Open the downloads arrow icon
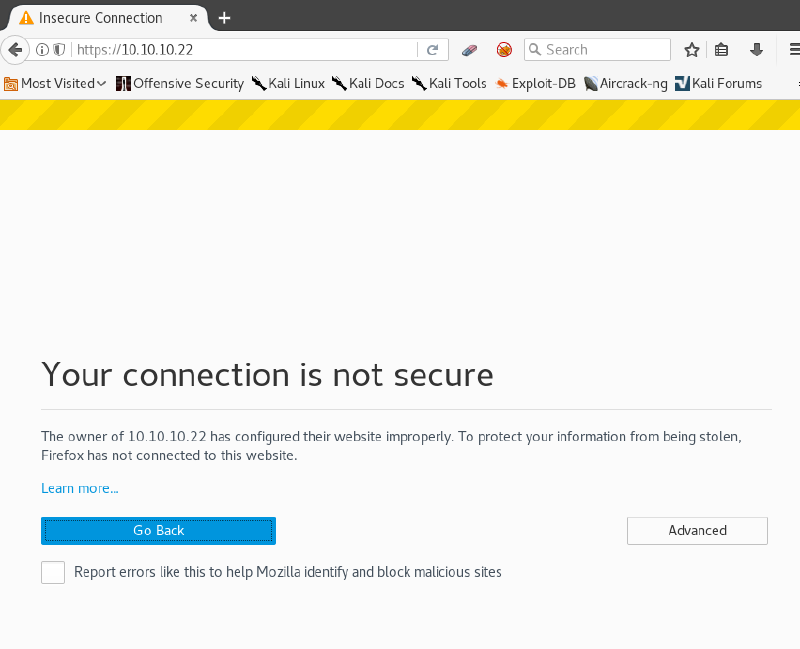The width and height of the screenshot is (800, 649). [756, 49]
